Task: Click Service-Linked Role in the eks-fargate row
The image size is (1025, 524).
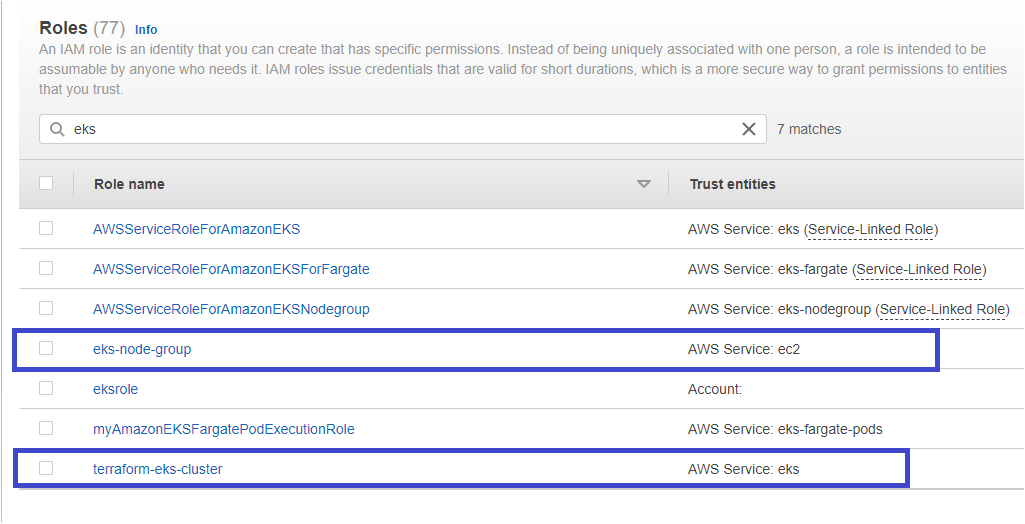Action: pyautogui.click(x=919, y=270)
